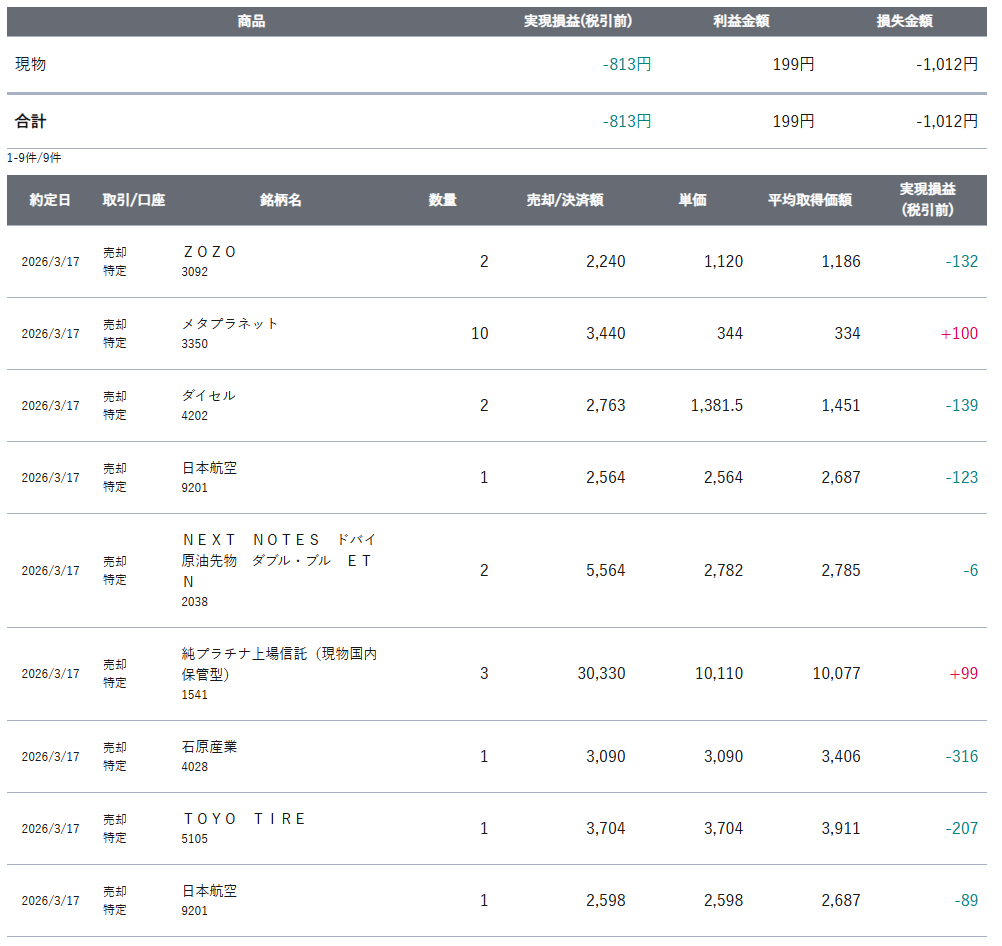Select the ダイセル stock name
The image size is (1002, 946).
point(209,396)
